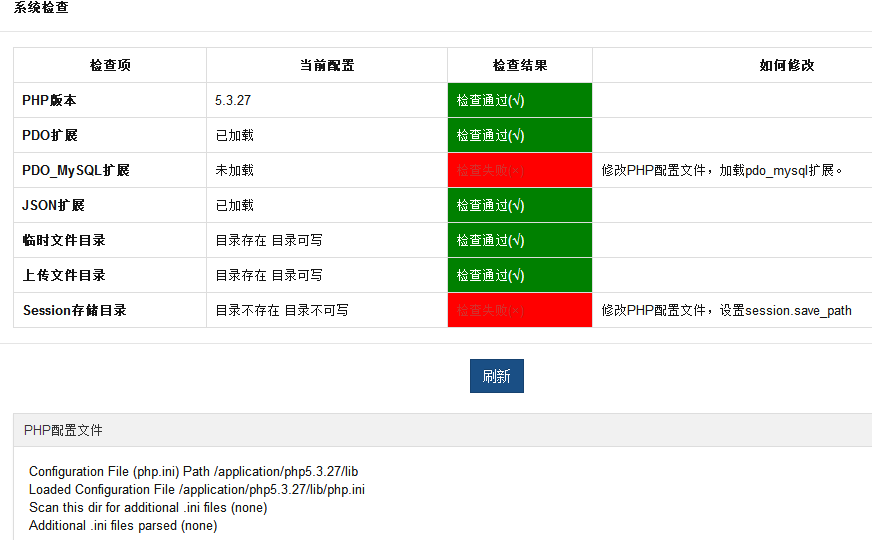Image resolution: width=872 pixels, height=540 pixels.
Task: Click green pass result for 上传文件目录
Action: tap(520, 276)
